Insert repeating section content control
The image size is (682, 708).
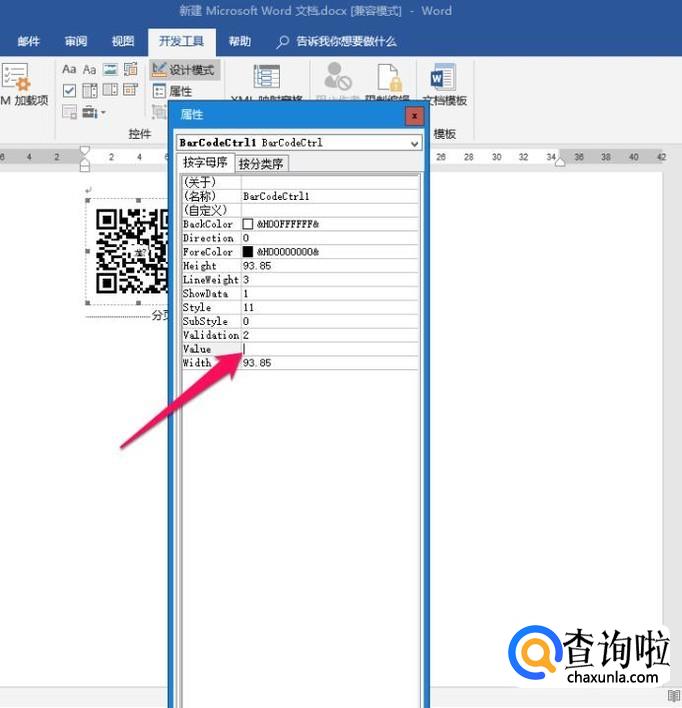[69, 112]
